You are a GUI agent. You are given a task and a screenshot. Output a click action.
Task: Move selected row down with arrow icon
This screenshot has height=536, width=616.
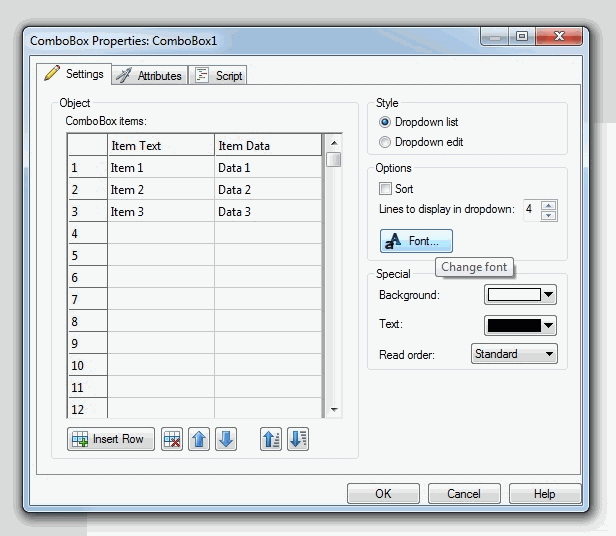pos(226,440)
